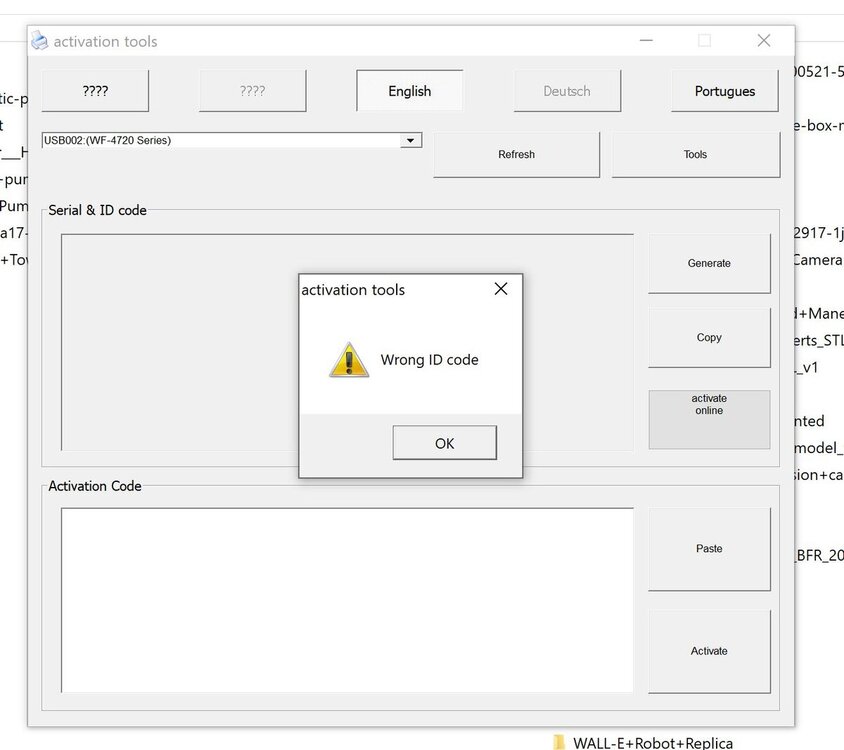This screenshot has width=844, height=750.
Task: Paste into the activation code field
Action: point(709,549)
